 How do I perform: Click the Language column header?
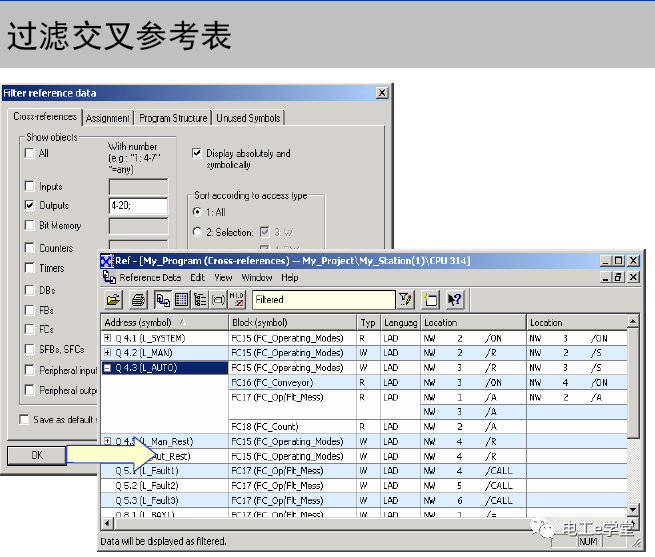[400, 323]
